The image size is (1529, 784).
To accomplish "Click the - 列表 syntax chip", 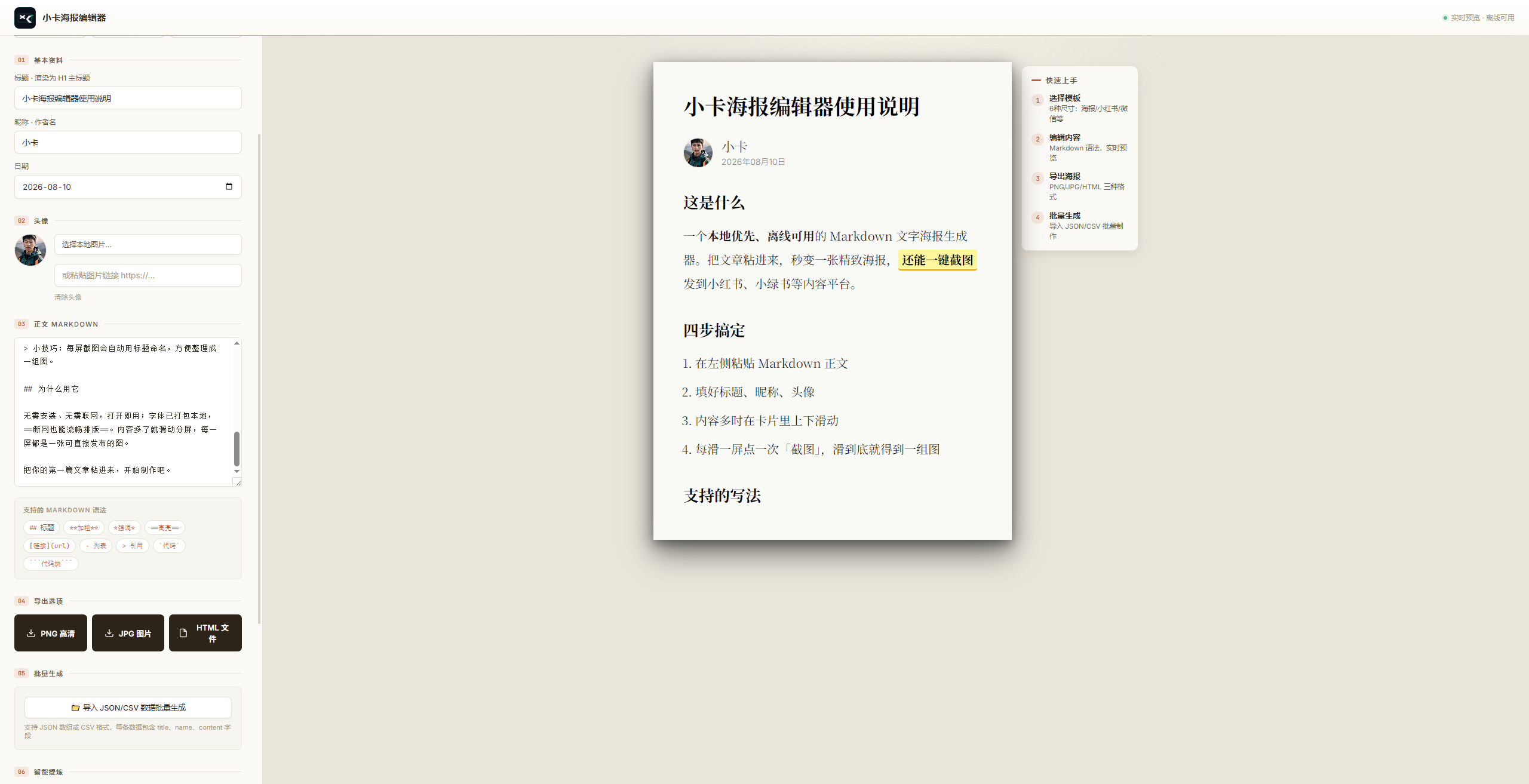I will point(96,546).
